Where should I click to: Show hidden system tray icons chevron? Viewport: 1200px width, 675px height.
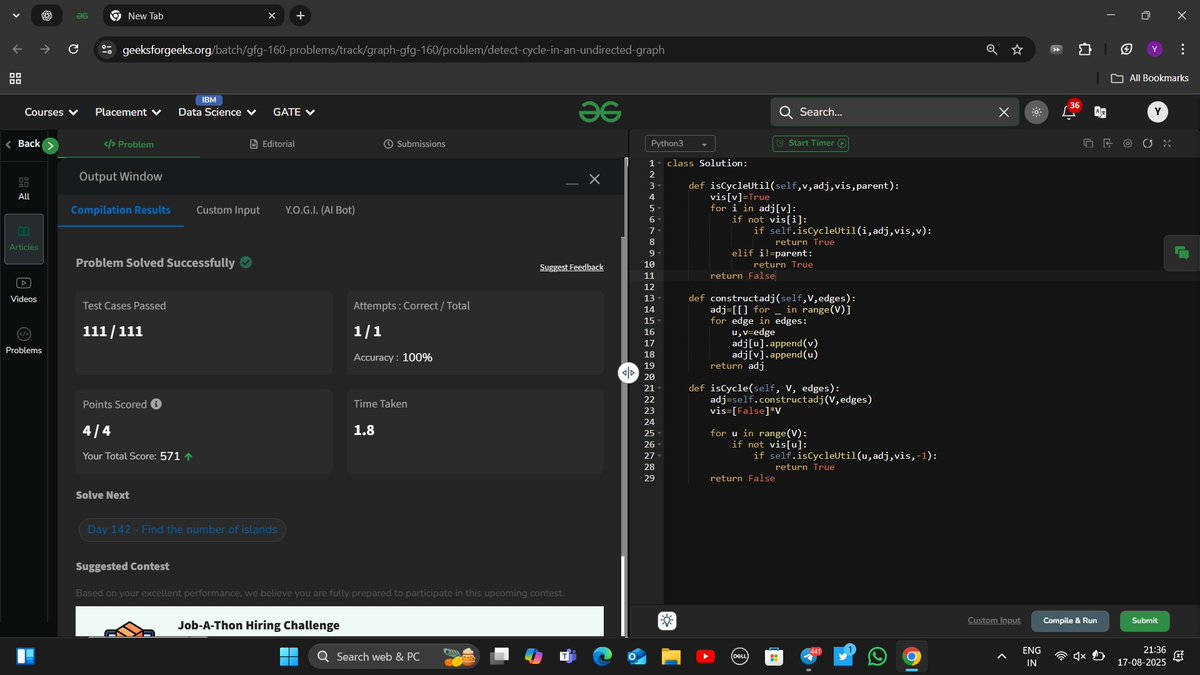[x=1002, y=656]
